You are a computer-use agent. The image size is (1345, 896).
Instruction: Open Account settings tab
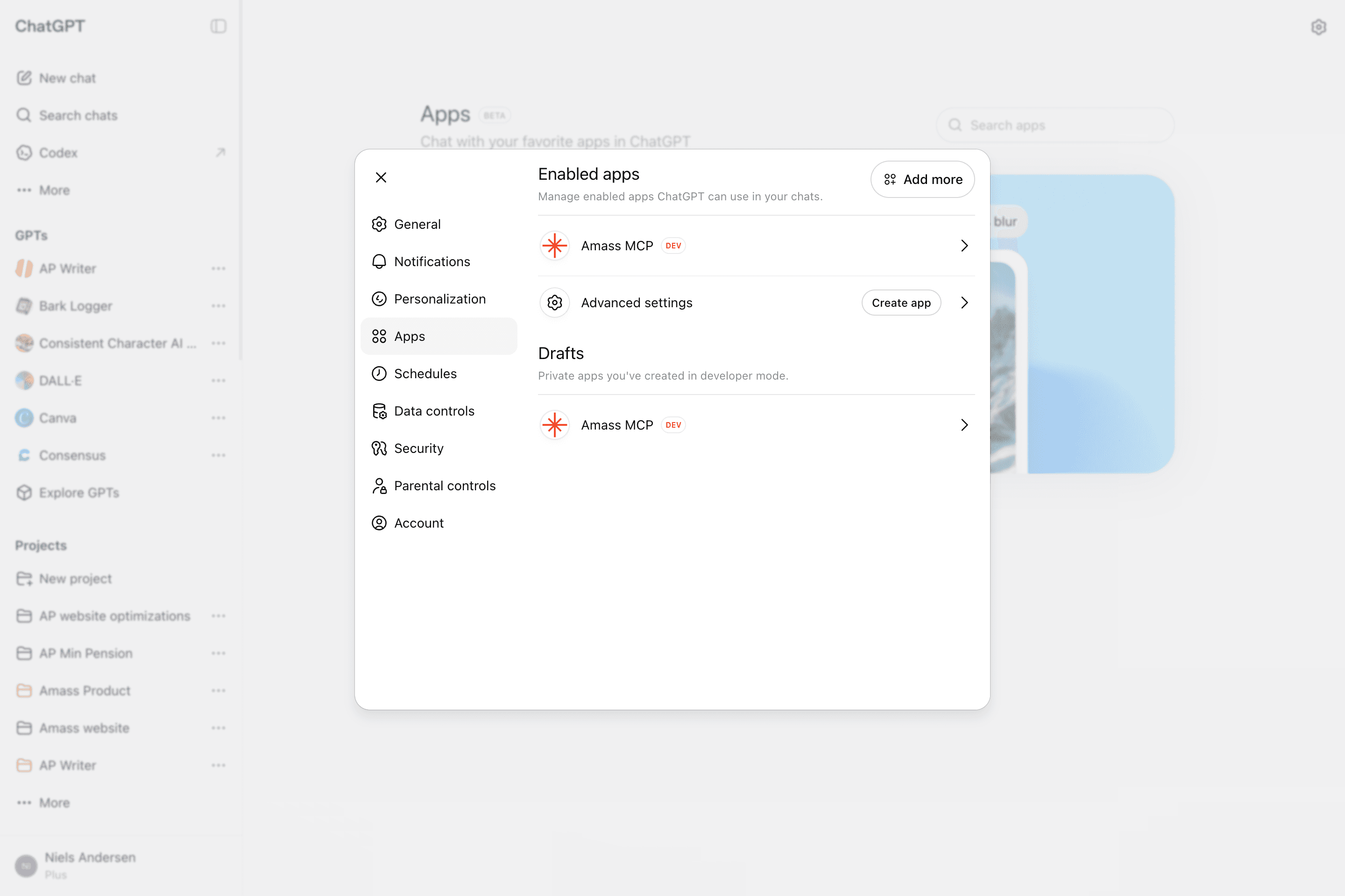[439, 523]
